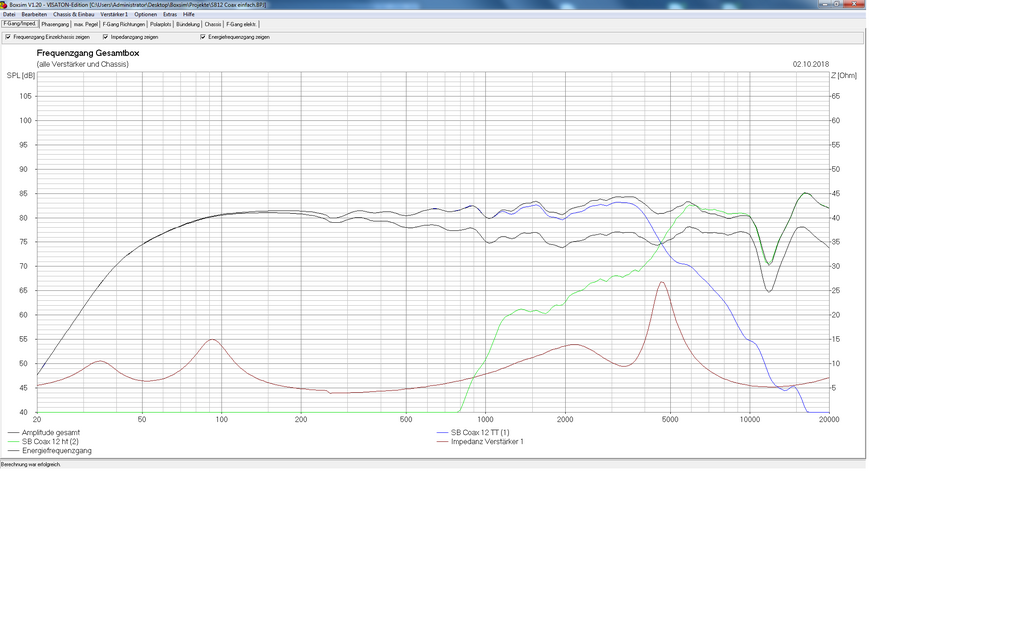Click the 'Berechnung war erfolgreich' status text
The height and width of the screenshot is (624, 1024).
point(31,465)
